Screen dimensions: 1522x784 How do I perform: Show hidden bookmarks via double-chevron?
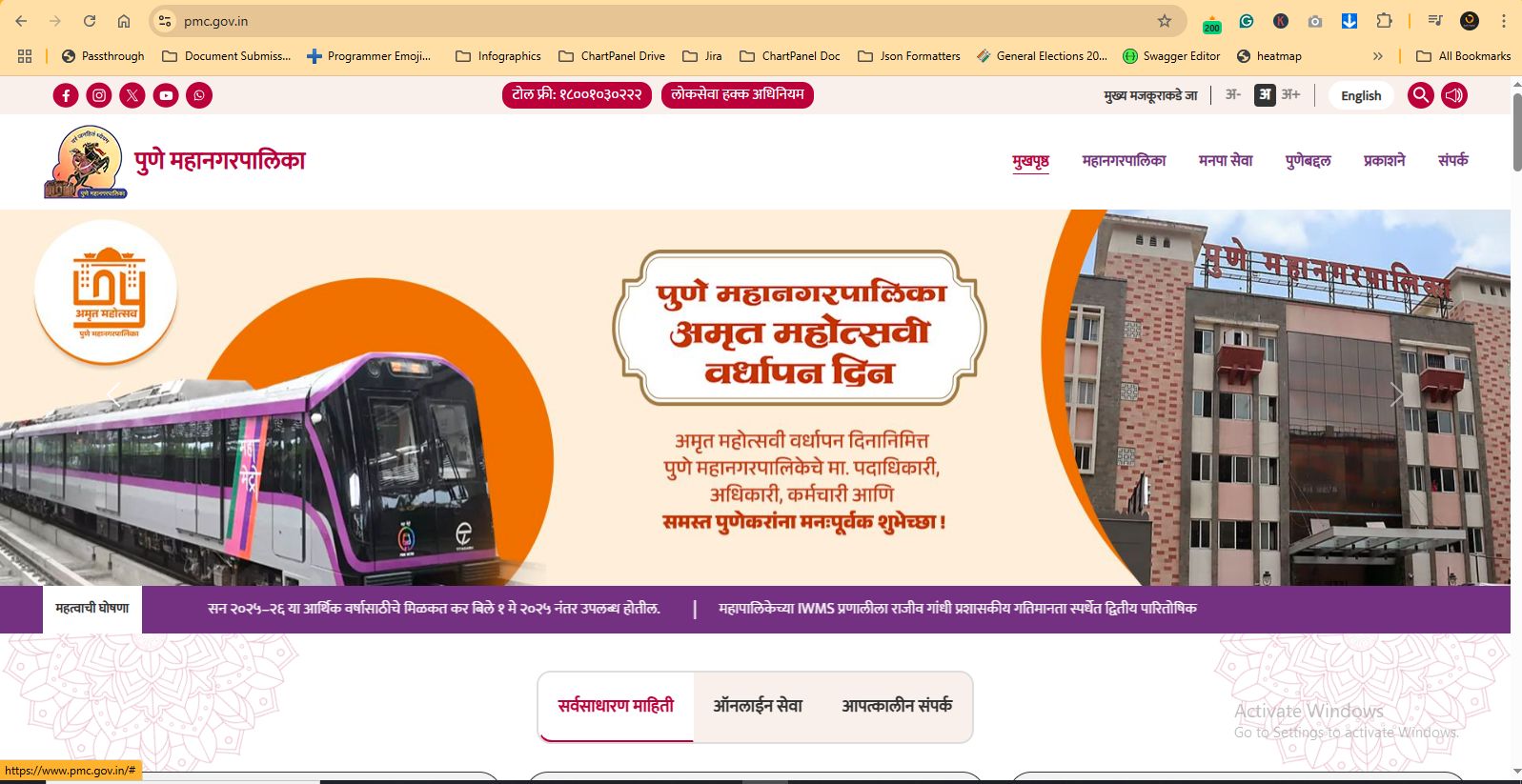tap(1377, 56)
